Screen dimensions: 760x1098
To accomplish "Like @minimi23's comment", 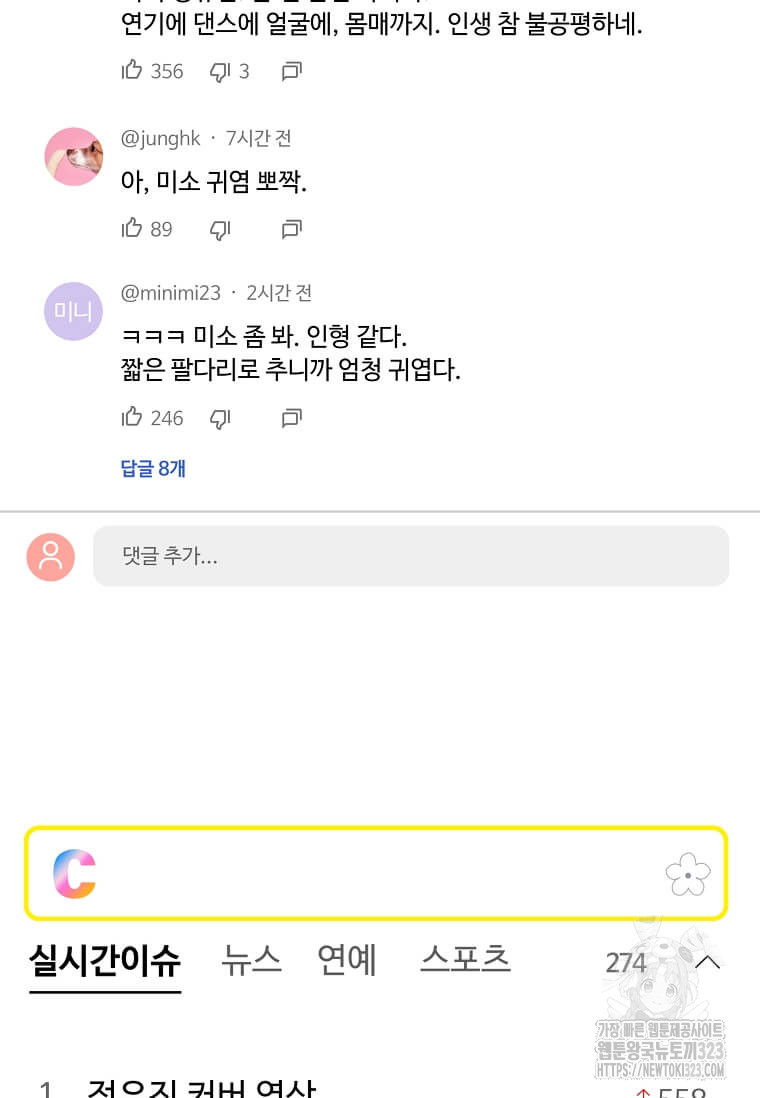I will tap(132, 417).
